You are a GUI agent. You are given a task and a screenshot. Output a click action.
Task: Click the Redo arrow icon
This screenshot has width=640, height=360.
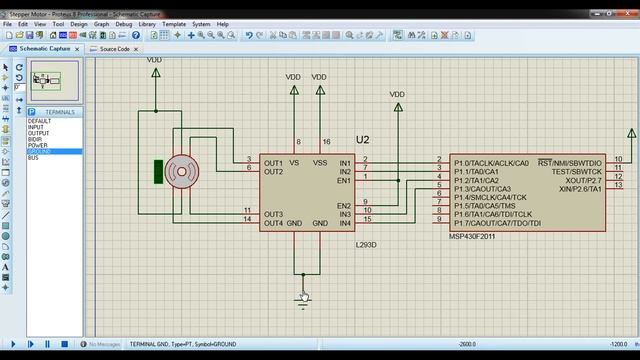click(x=260, y=36)
